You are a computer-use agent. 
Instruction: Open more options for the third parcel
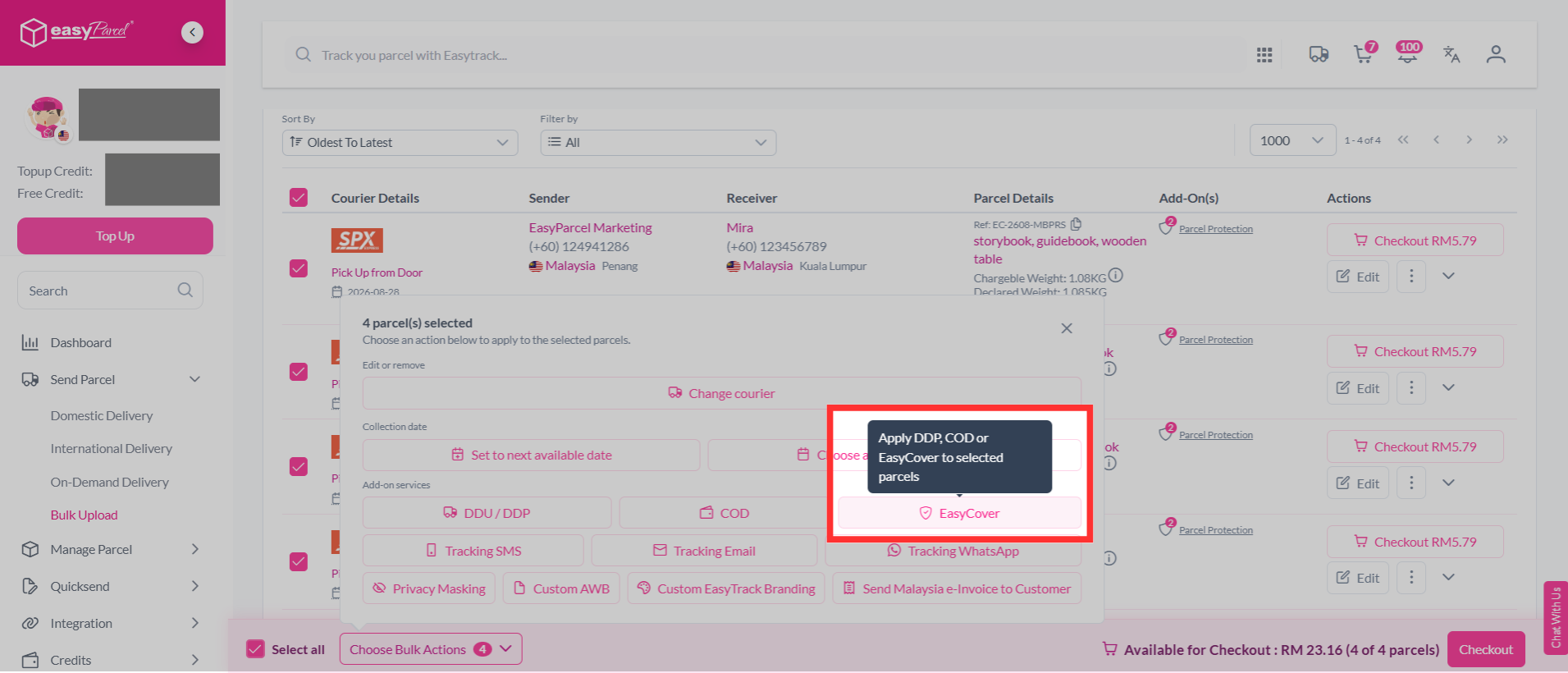point(1411,483)
